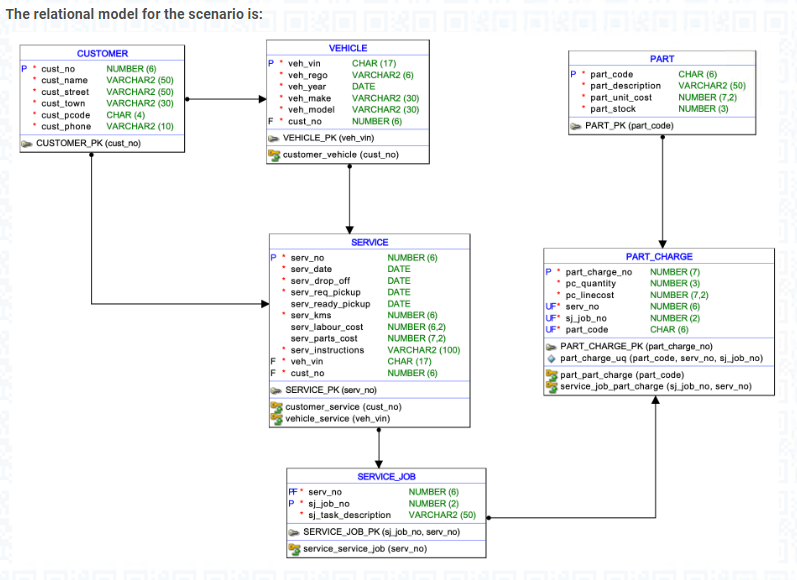This screenshot has height=580, width=797.
Task: Select the VEHICLE table title
Action: pos(348,48)
